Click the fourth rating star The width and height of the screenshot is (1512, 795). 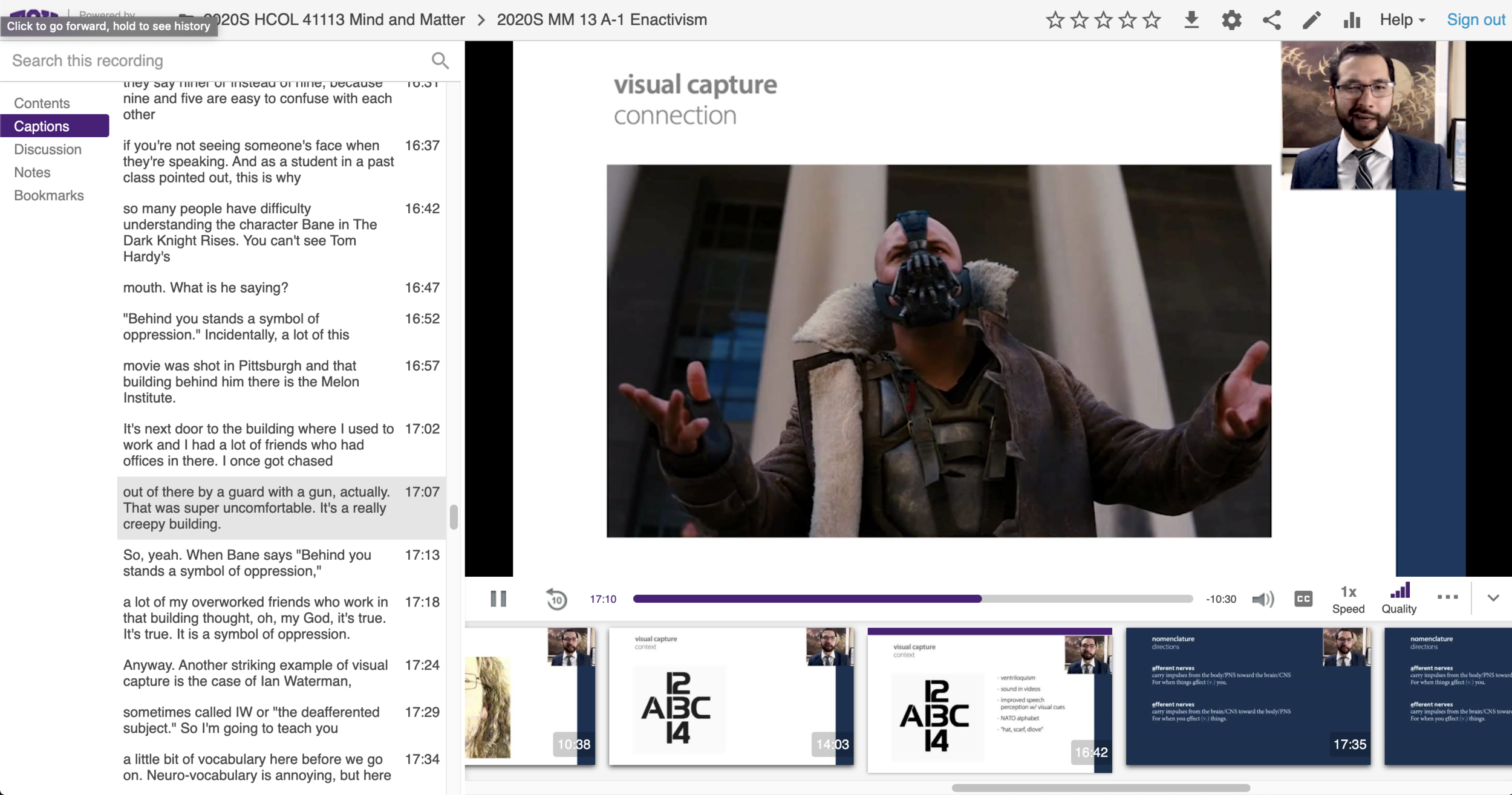point(1128,20)
